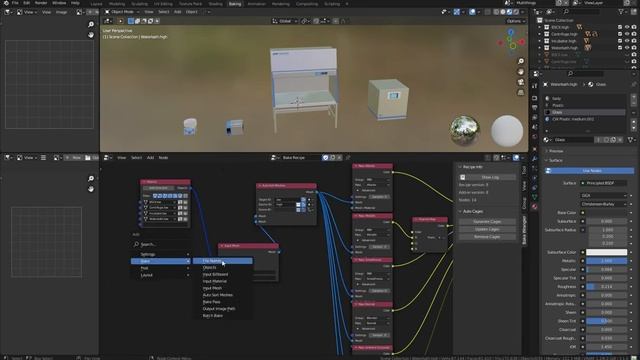Open the Object Data mesh properties tab

(535, 197)
